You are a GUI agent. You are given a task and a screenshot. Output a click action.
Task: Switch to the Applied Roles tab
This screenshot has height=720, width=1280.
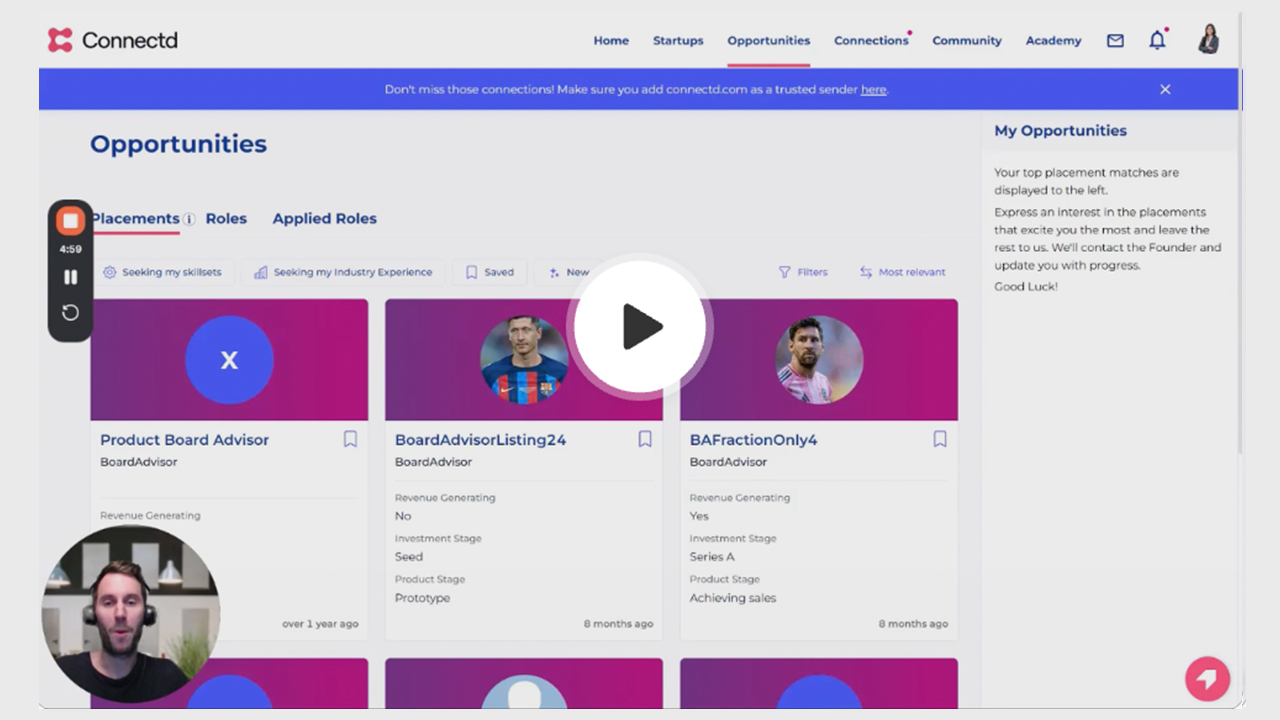(325, 219)
